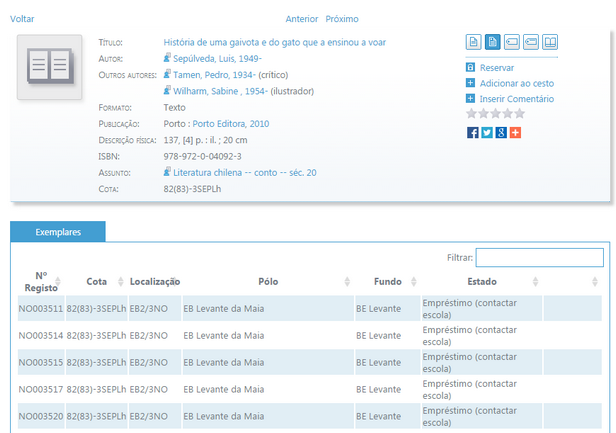Go to Anterior record
This screenshot has height=433, width=616.
(x=301, y=19)
